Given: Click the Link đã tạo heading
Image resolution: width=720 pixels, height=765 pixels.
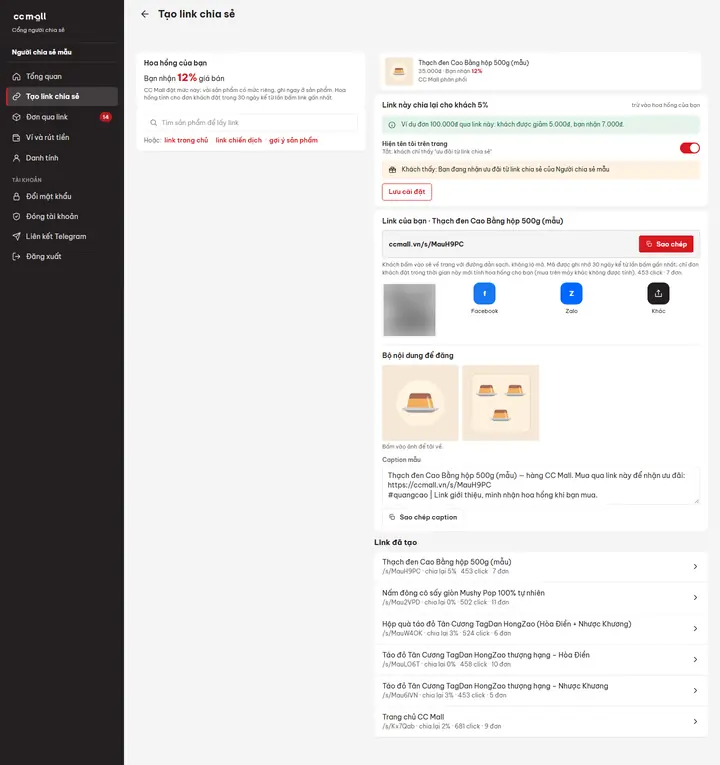Looking at the screenshot, I should click(396, 543).
